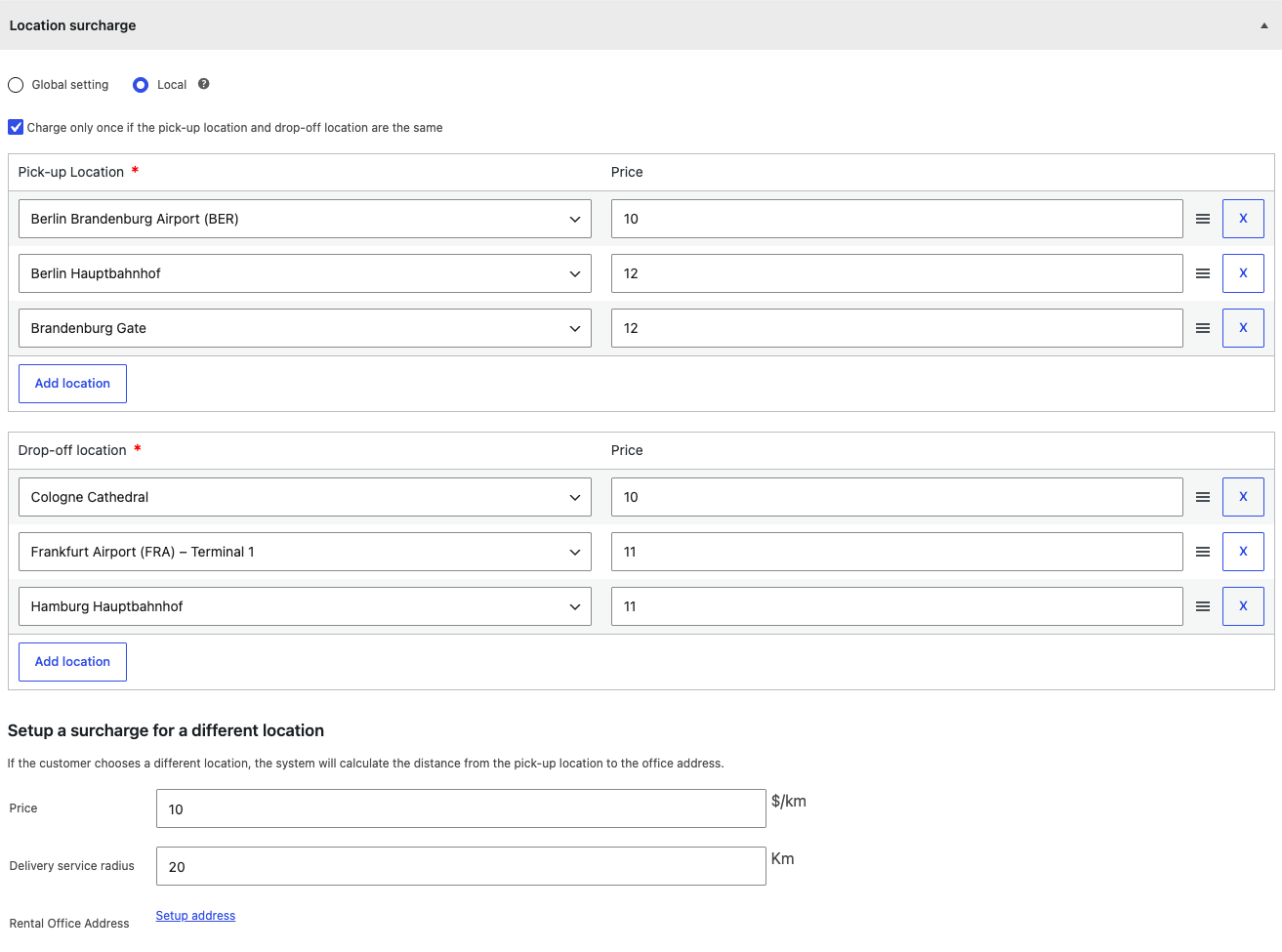Screen dimensions: 1282x952
Task: Remove the Cologne Cathedral row
Action: [x=1243, y=497]
